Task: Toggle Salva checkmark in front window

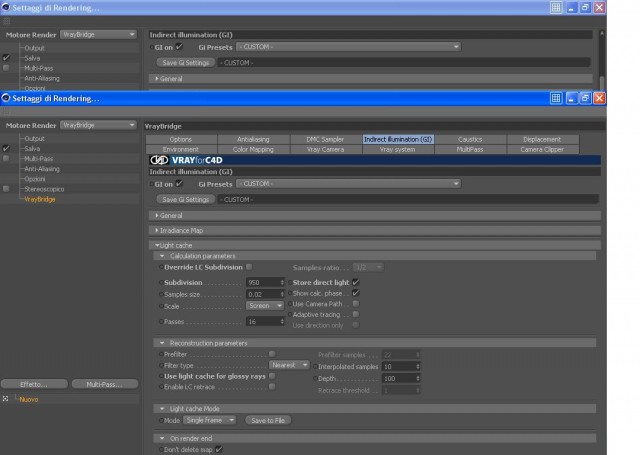Action: [x=6, y=148]
